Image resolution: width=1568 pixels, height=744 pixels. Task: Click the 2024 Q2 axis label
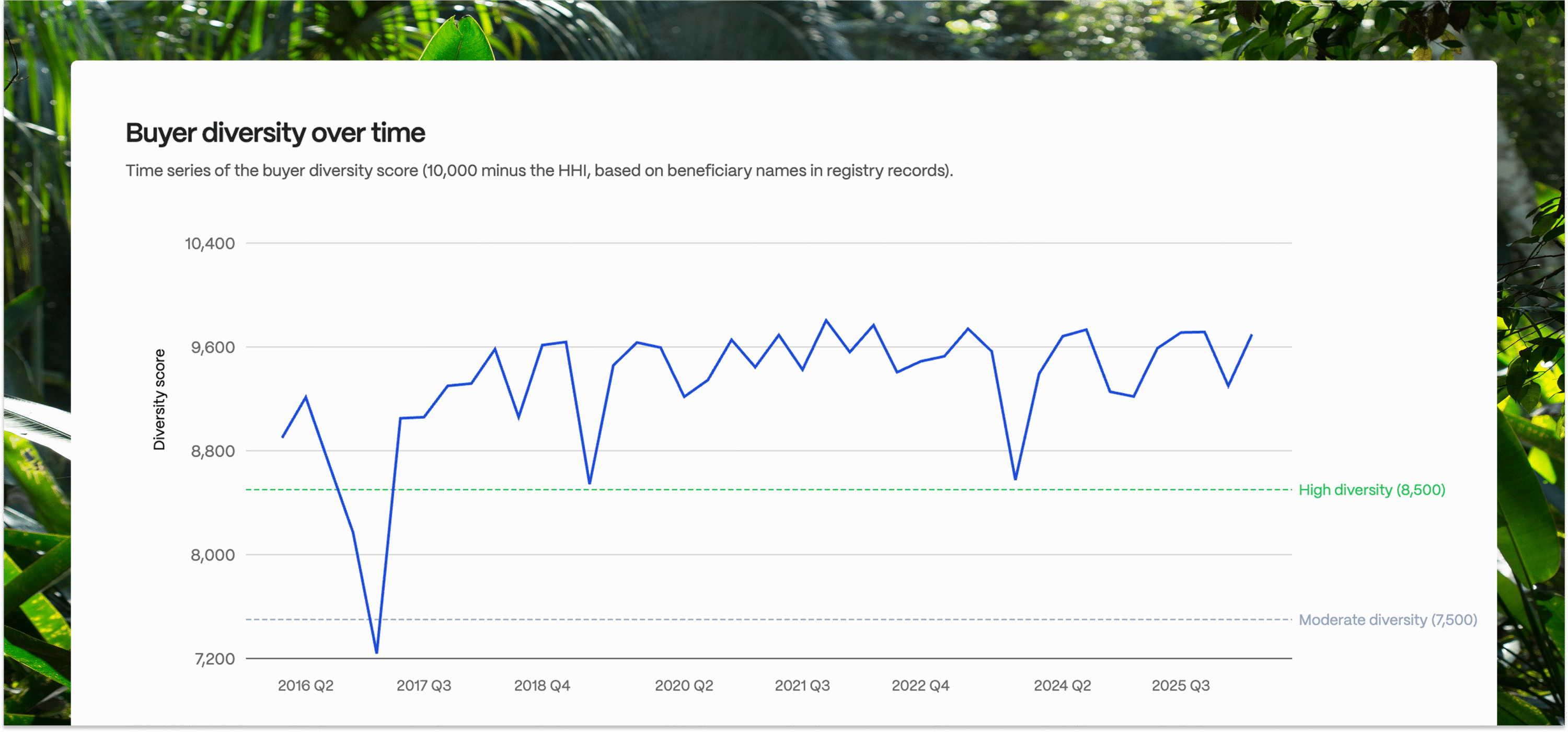tap(1062, 685)
